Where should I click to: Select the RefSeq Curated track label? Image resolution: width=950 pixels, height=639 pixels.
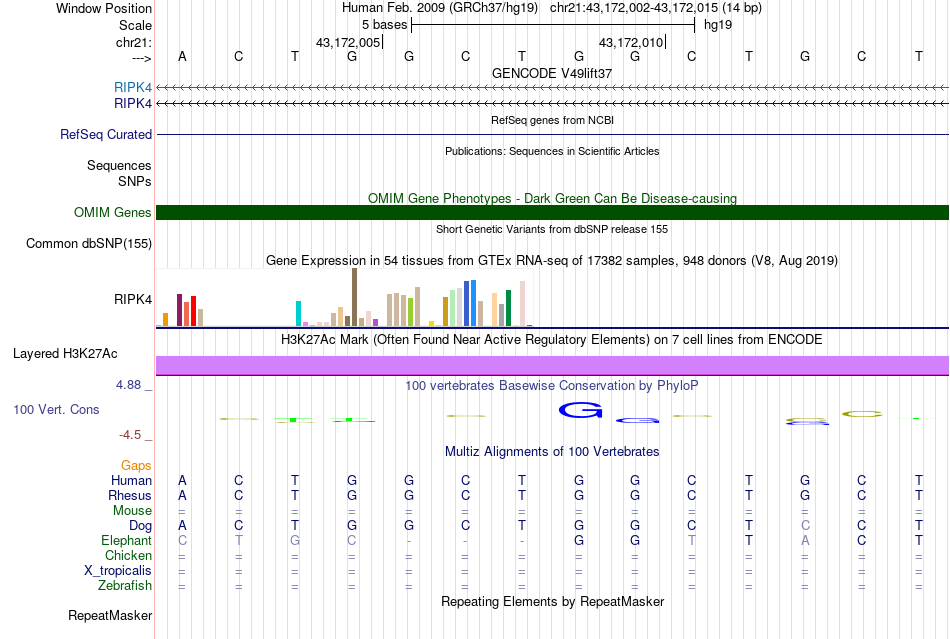pos(105,134)
